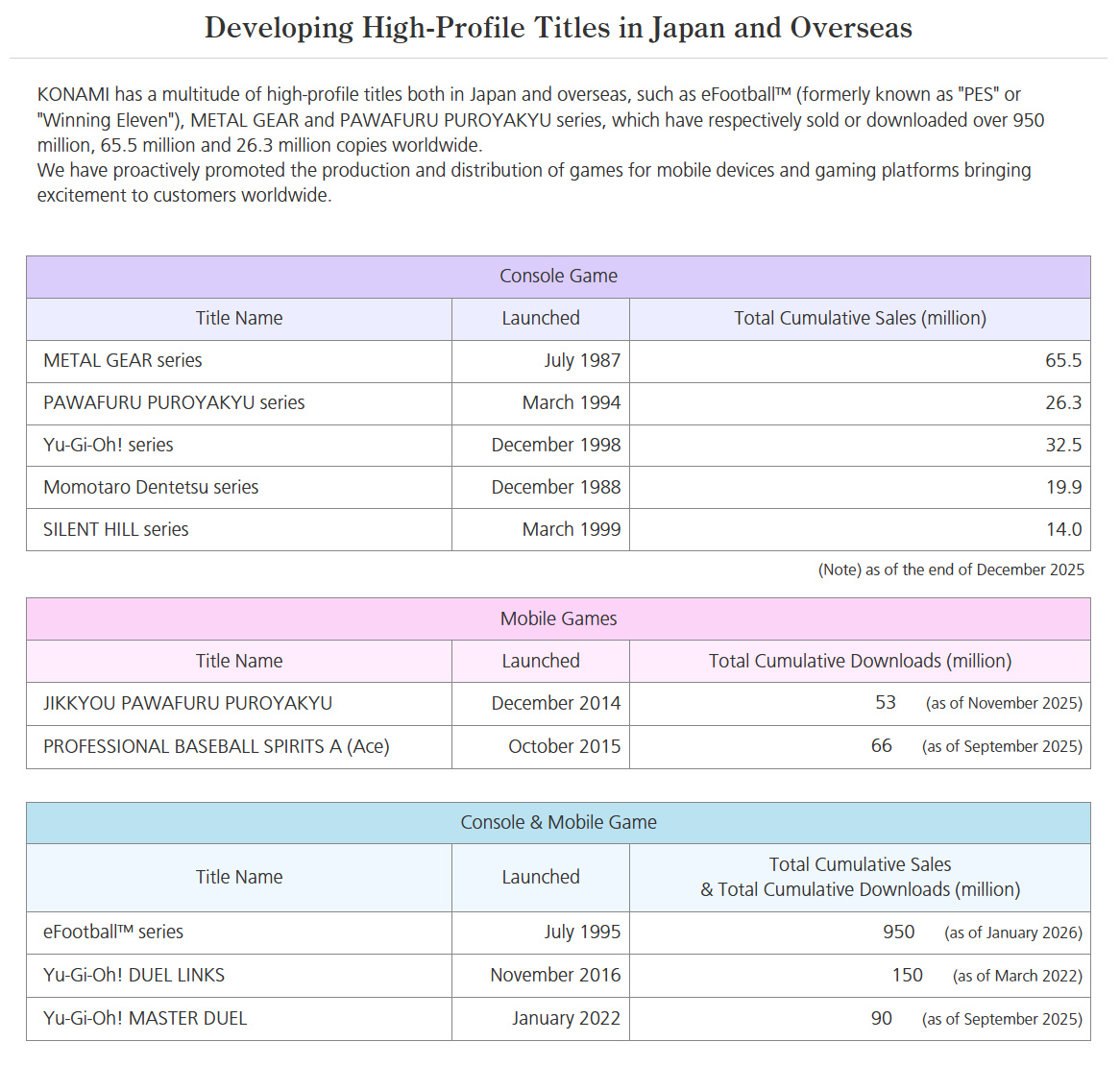Screen dimensions: 1120x1066
Task: Click the 'November 2016' launch date
Action: (555, 976)
